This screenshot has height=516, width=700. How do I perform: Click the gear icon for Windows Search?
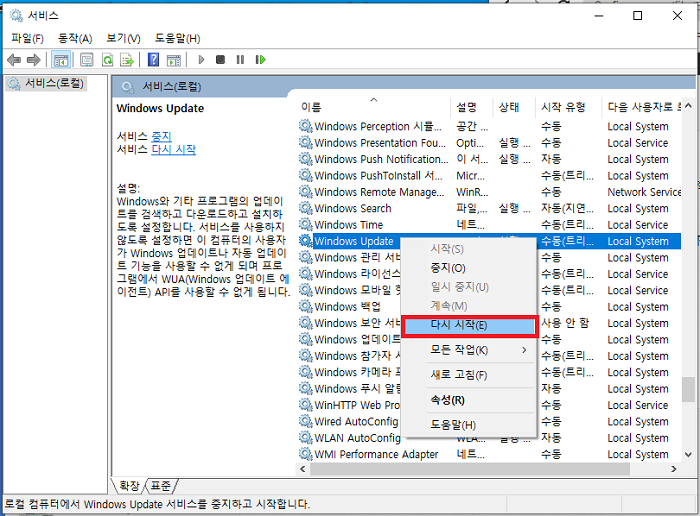click(x=305, y=208)
